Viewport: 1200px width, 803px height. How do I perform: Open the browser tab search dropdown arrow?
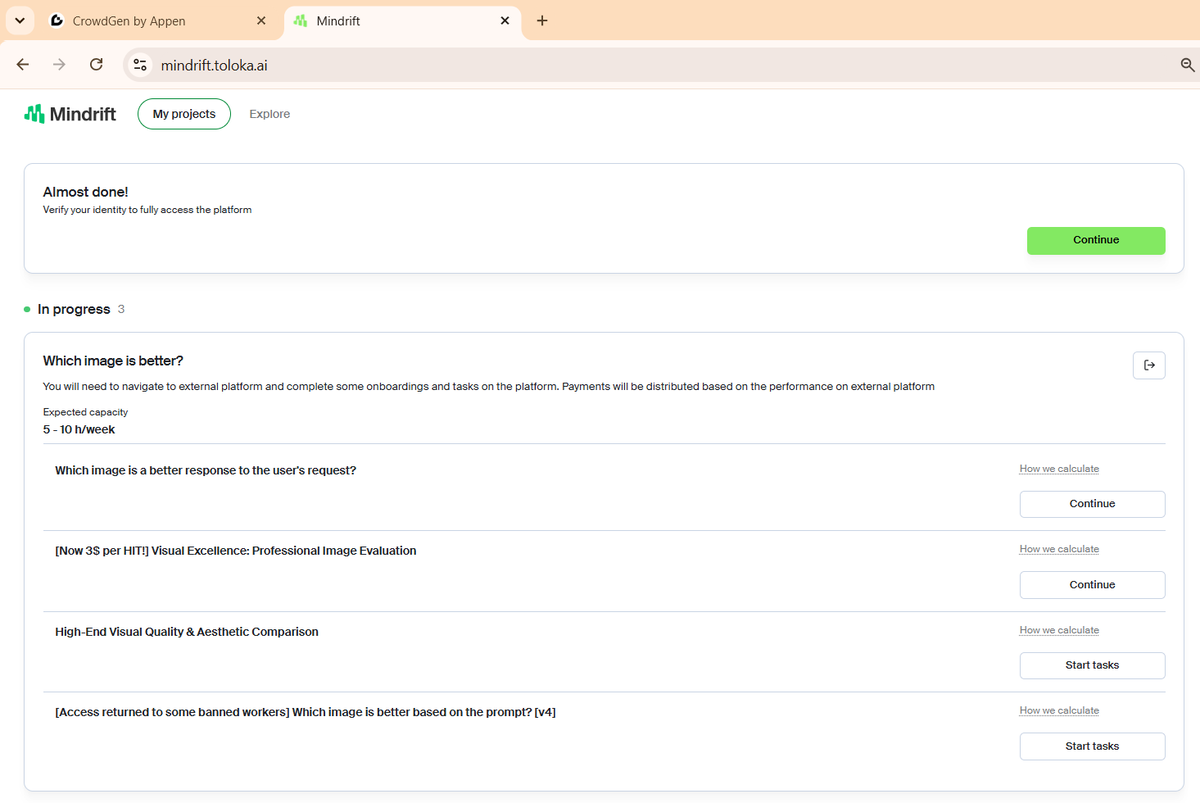tap(19, 20)
